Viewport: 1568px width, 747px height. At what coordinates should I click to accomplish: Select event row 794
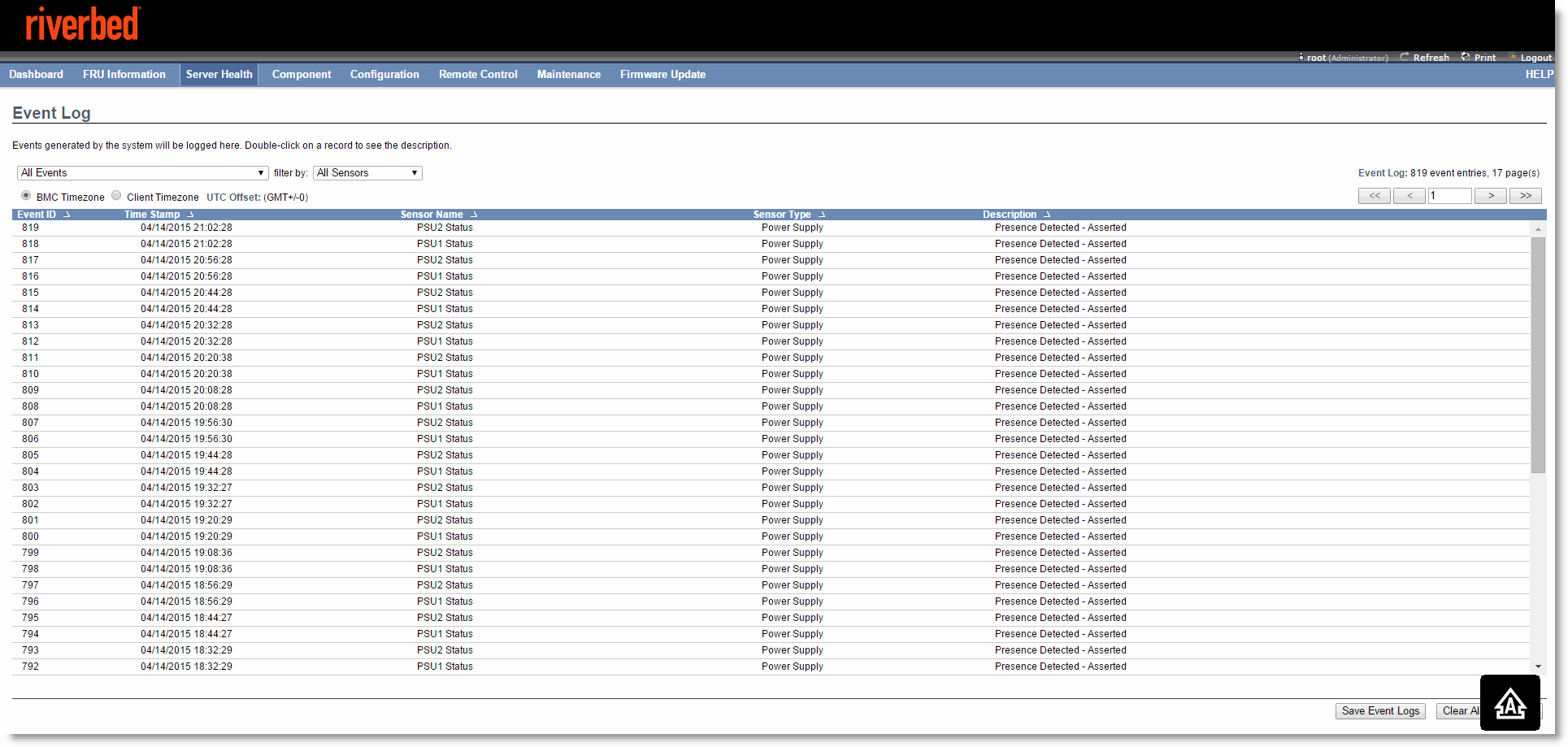771,634
